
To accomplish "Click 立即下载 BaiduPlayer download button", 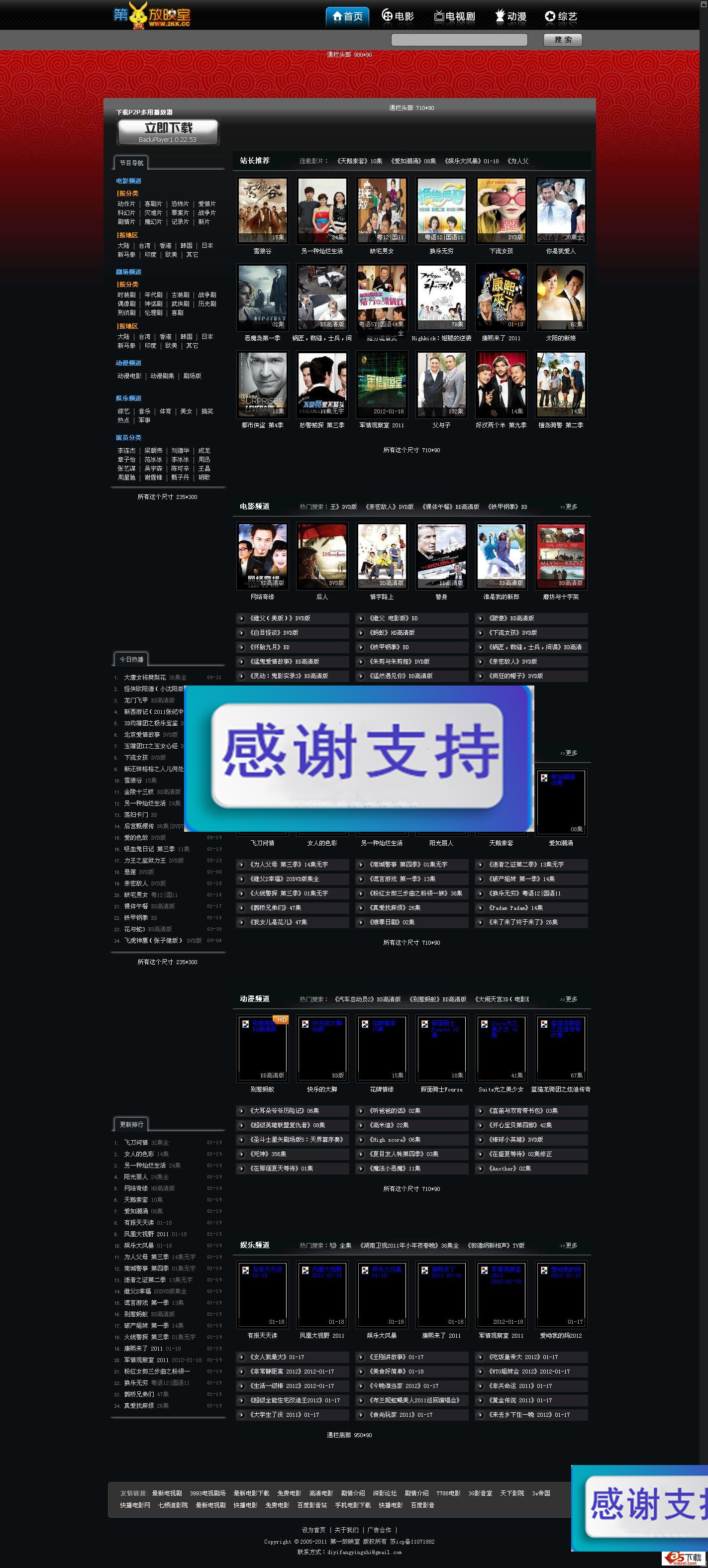I will [168, 131].
